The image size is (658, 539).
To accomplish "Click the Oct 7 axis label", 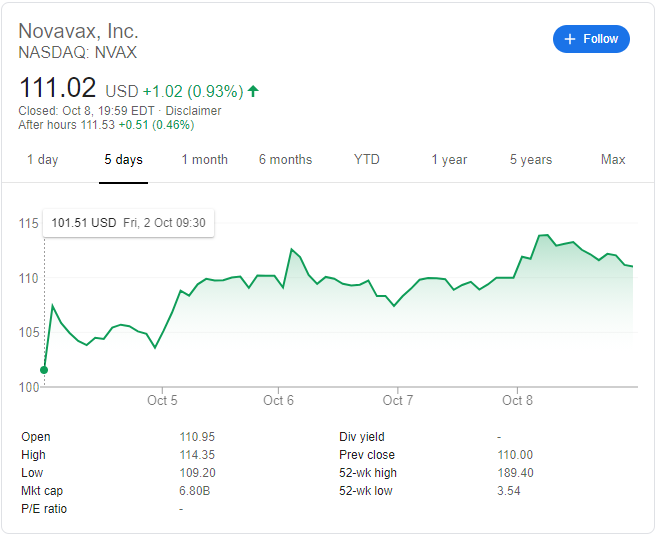I will [398, 400].
